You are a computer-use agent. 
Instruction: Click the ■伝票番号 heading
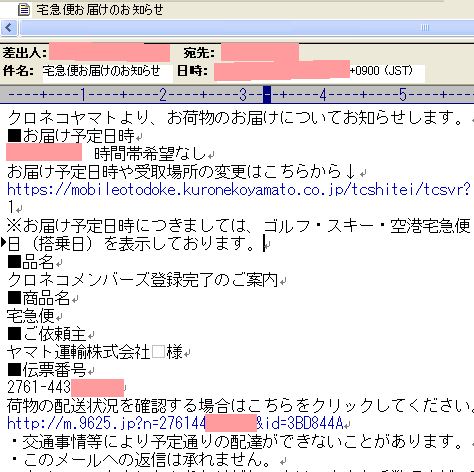47,370
